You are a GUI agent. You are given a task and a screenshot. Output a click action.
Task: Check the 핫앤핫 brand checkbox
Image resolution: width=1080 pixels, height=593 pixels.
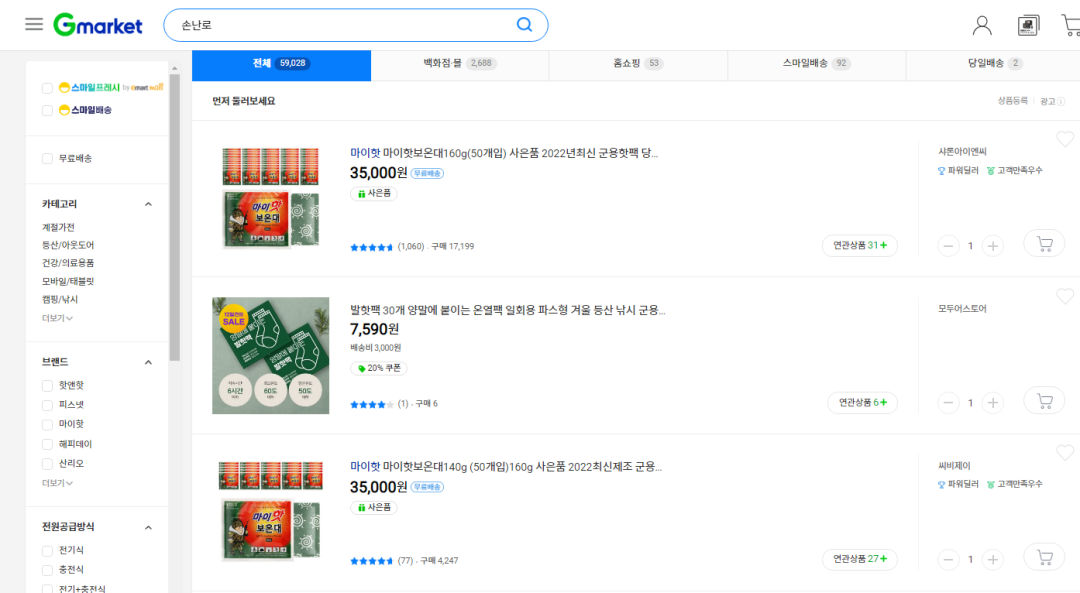[x=47, y=386]
